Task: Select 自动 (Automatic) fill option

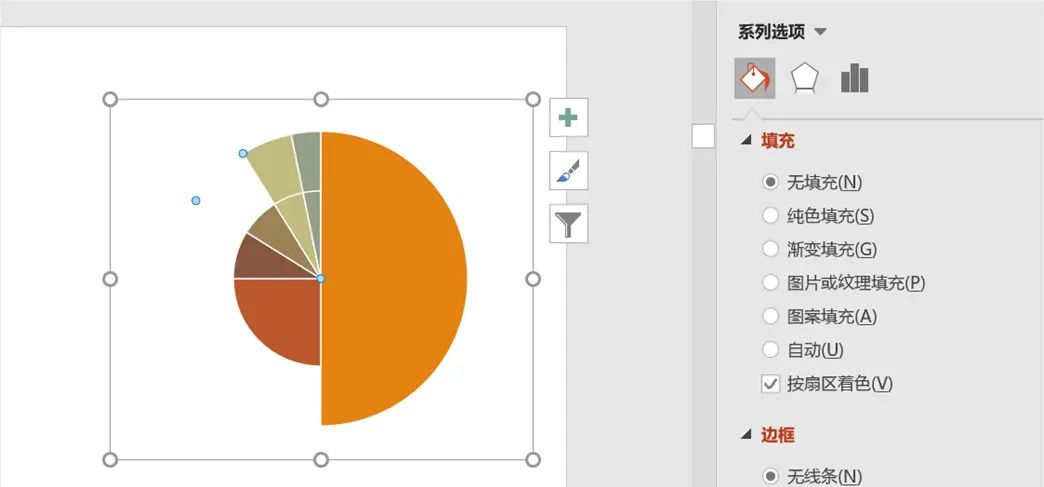Action: (x=770, y=350)
